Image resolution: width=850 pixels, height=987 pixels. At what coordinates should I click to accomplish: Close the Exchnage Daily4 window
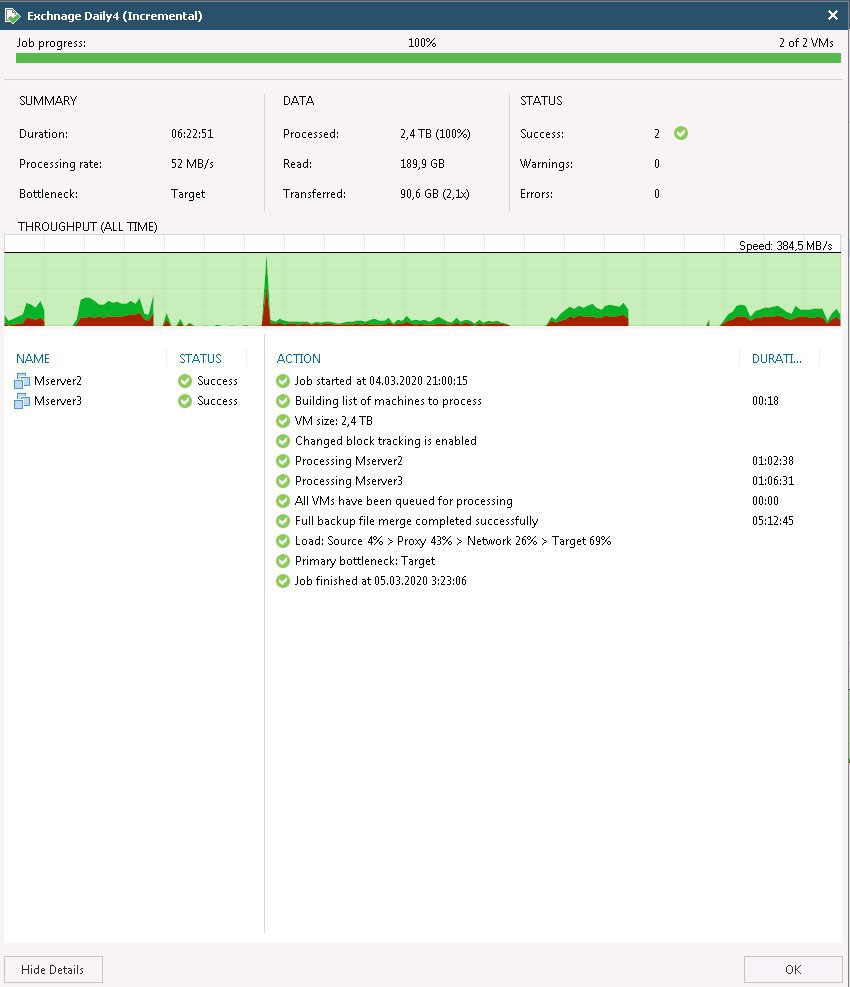pyautogui.click(x=832, y=15)
